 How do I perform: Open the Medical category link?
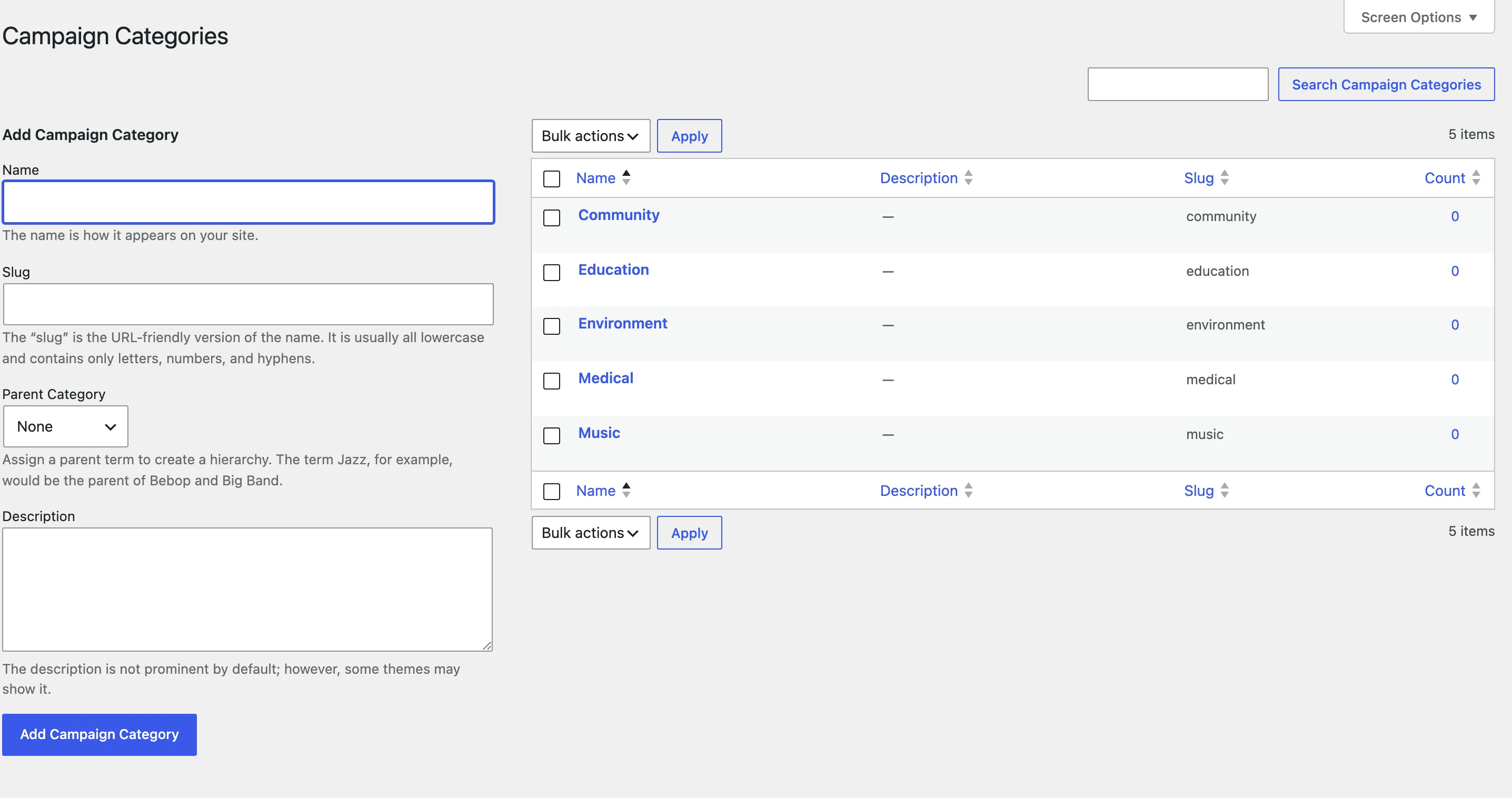tap(606, 378)
